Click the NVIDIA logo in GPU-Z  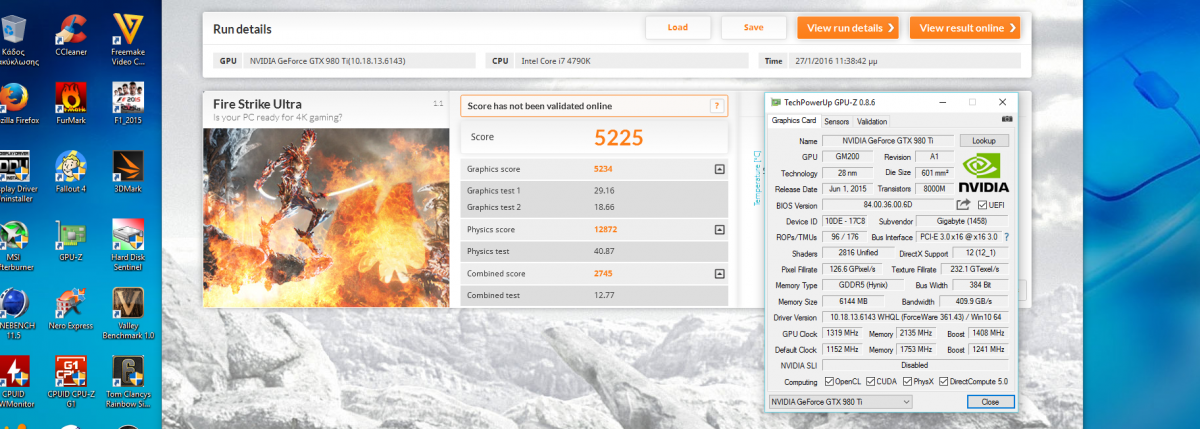point(984,173)
